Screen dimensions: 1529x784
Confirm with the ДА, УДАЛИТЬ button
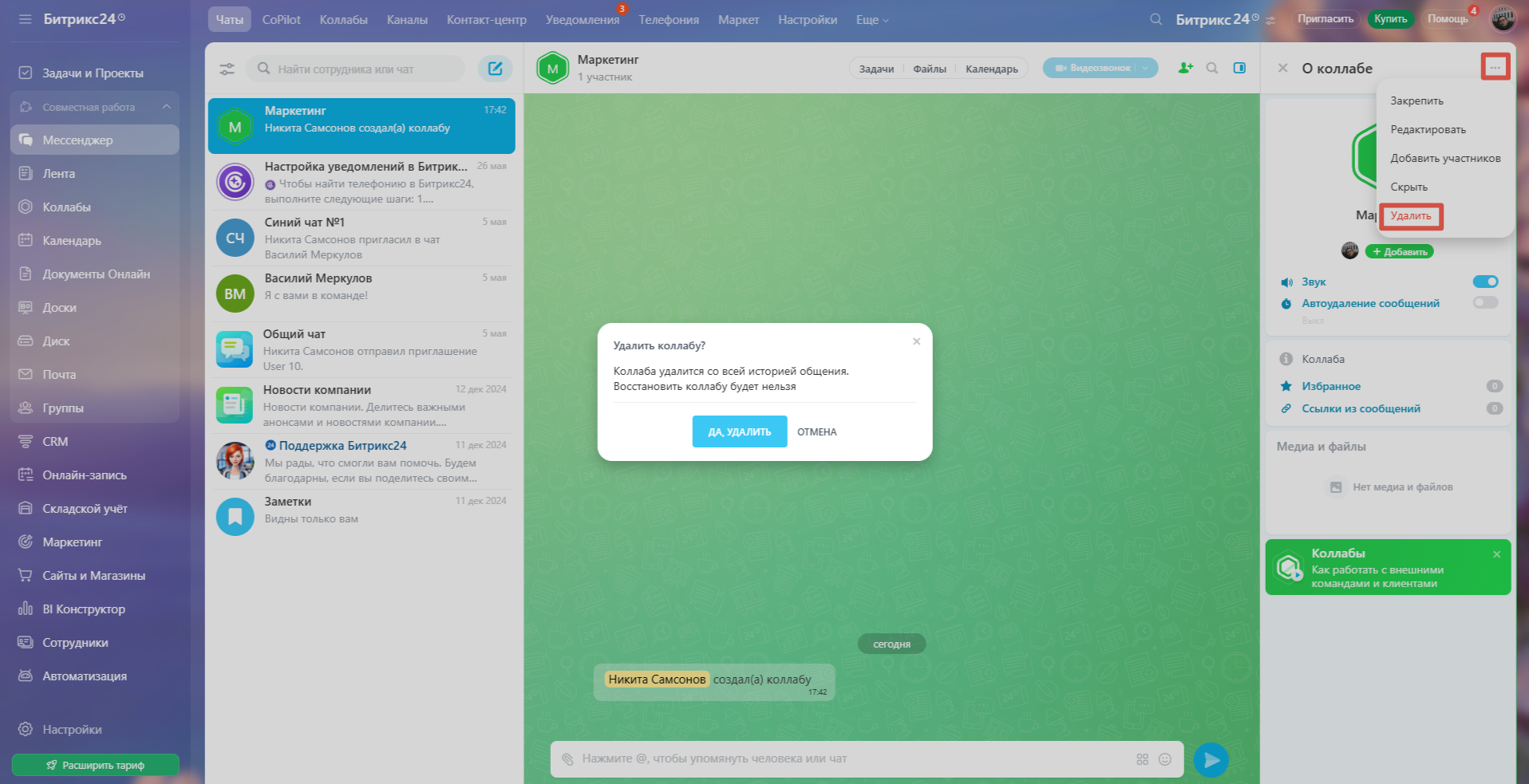click(739, 431)
